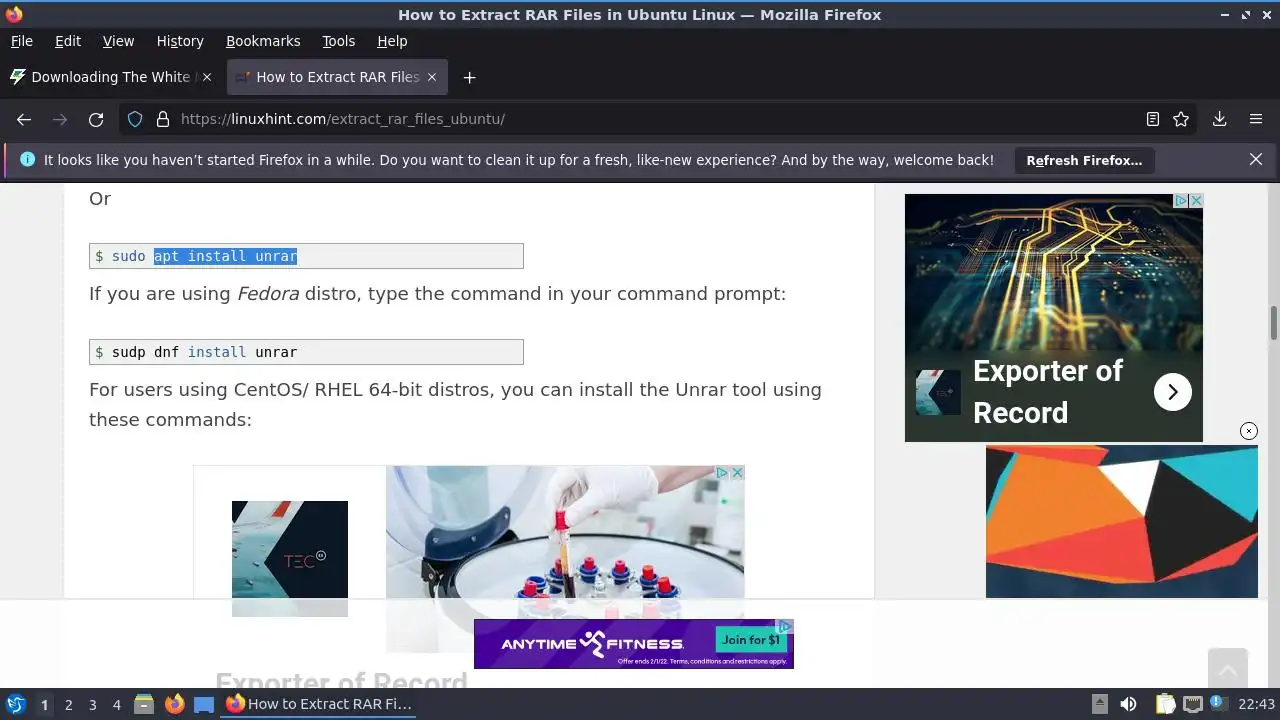The image size is (1280, 720).
Task: Open the Lubuntu start menu icon
Action: [x=15, y=704]
